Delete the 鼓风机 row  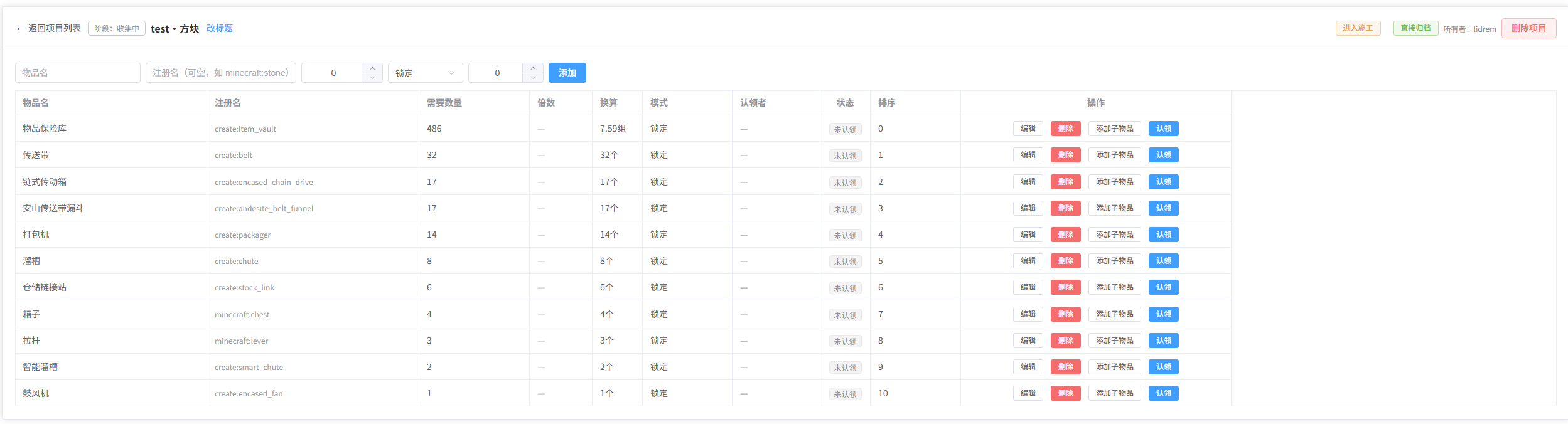pyautogui.click(x=1066, y=393)
